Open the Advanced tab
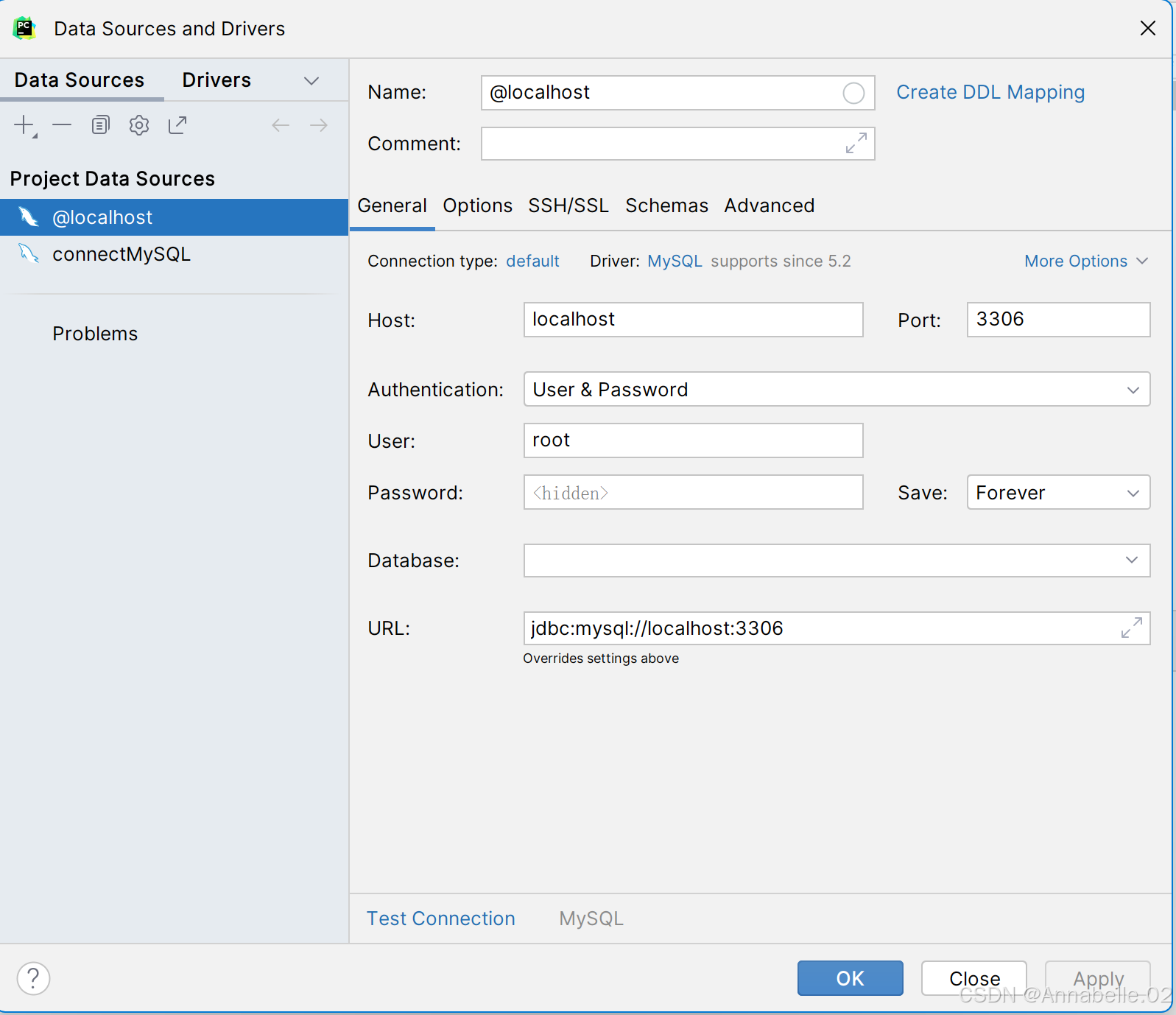Image resolution: width=1176 pixels, height=1015 pixels. 769,206
